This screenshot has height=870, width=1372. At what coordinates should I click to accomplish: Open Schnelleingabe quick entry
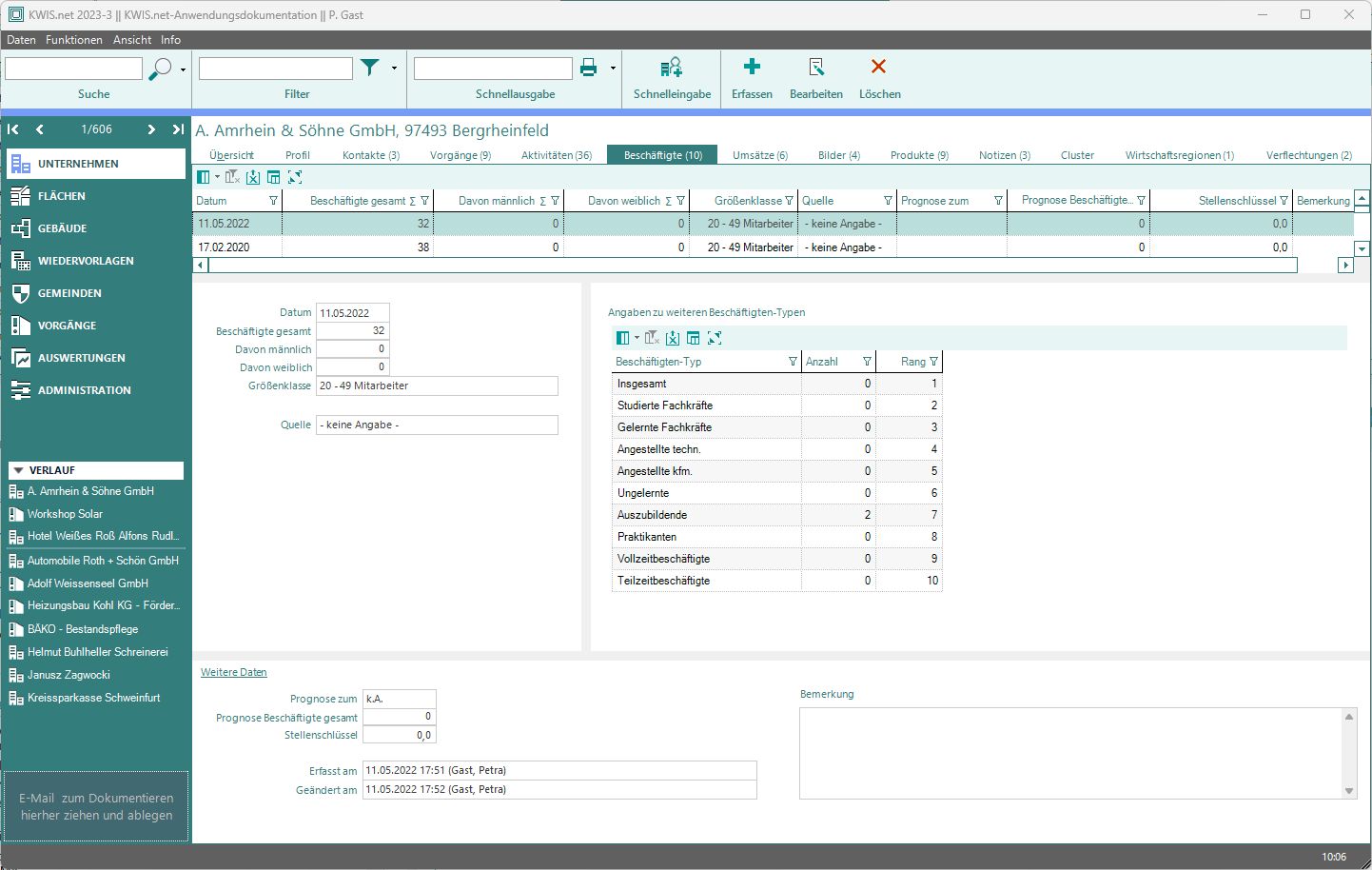672,77
